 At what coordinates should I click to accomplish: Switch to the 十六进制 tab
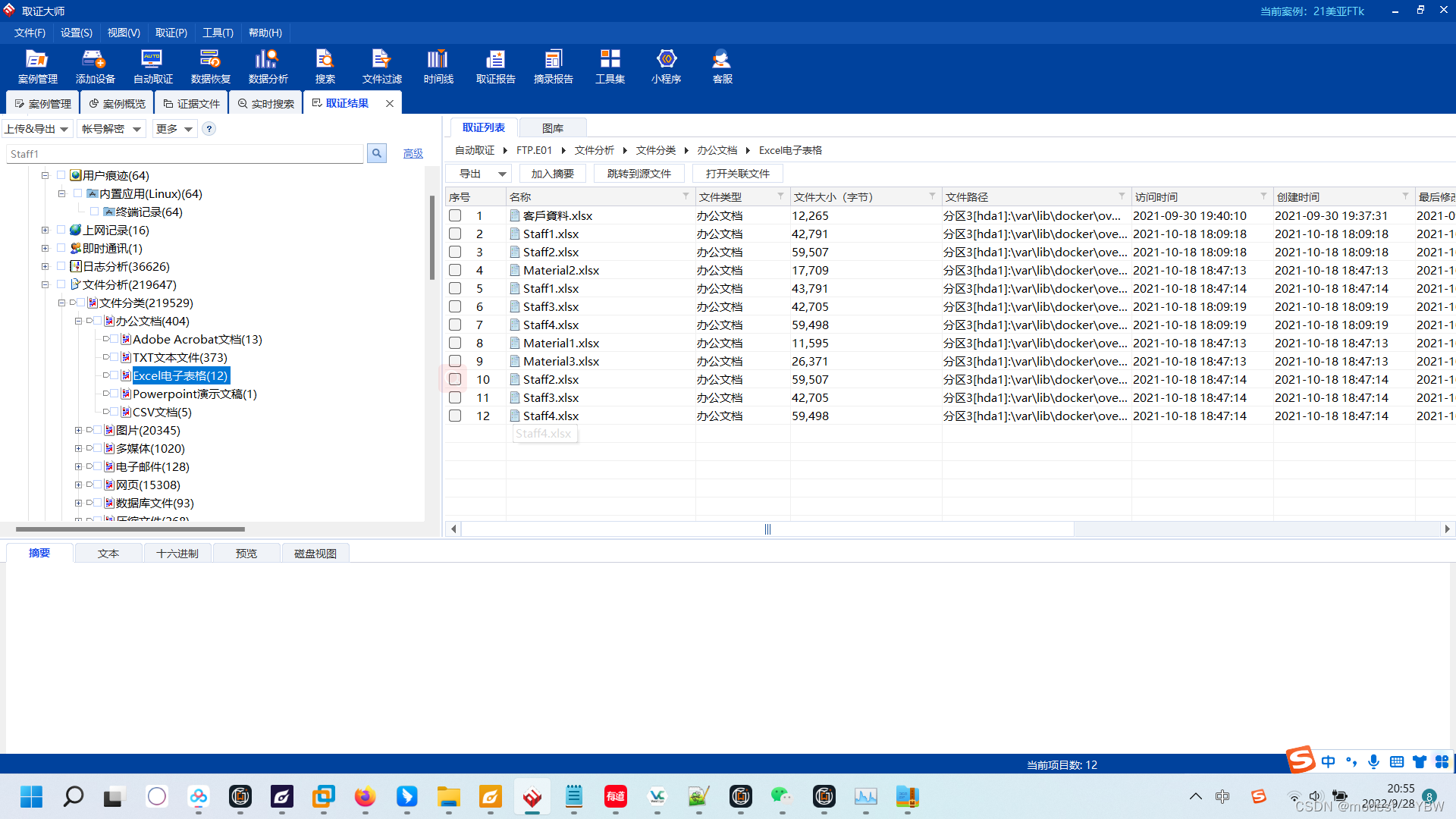click(177, 554)
